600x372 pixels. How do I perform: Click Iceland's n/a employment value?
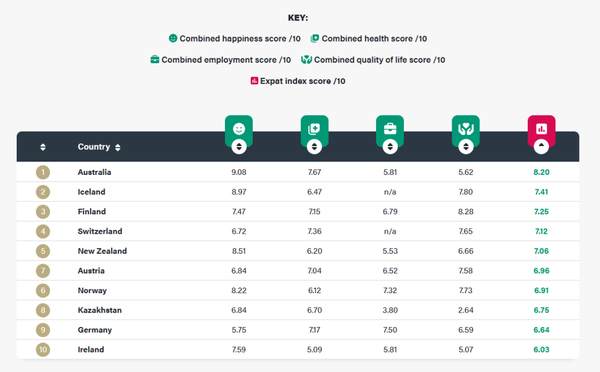(390, 192)
